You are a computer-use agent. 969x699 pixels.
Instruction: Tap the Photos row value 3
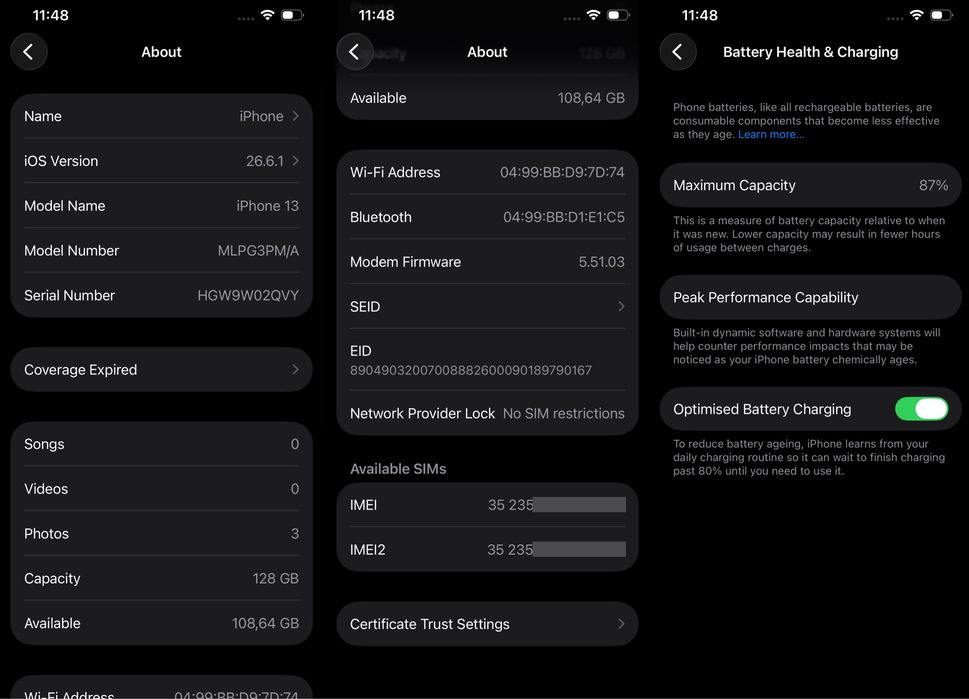(295, 533)
